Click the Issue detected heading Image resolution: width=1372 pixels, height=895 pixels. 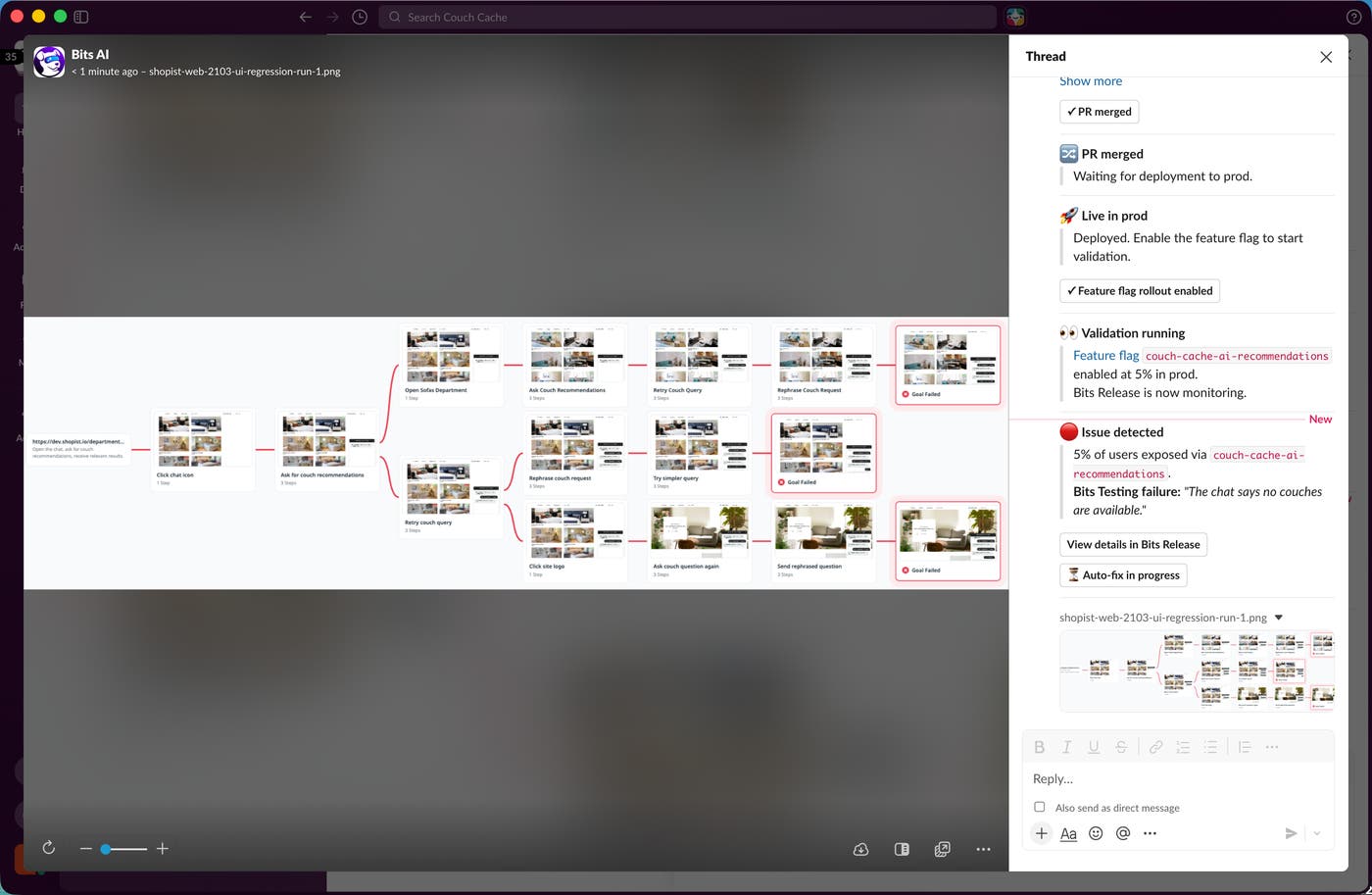[x=1122, y=432]
